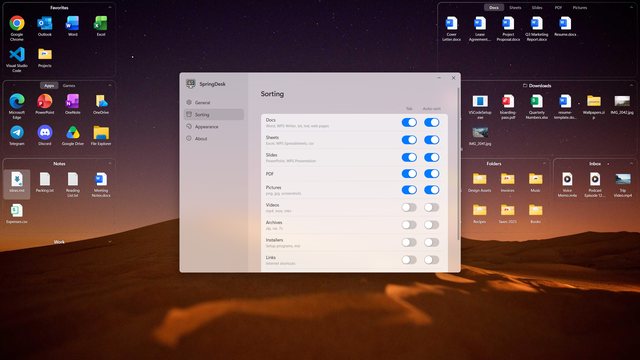640x360 pixels.
Task: Open Google Drive shortcut
Action: pos(73,136)
